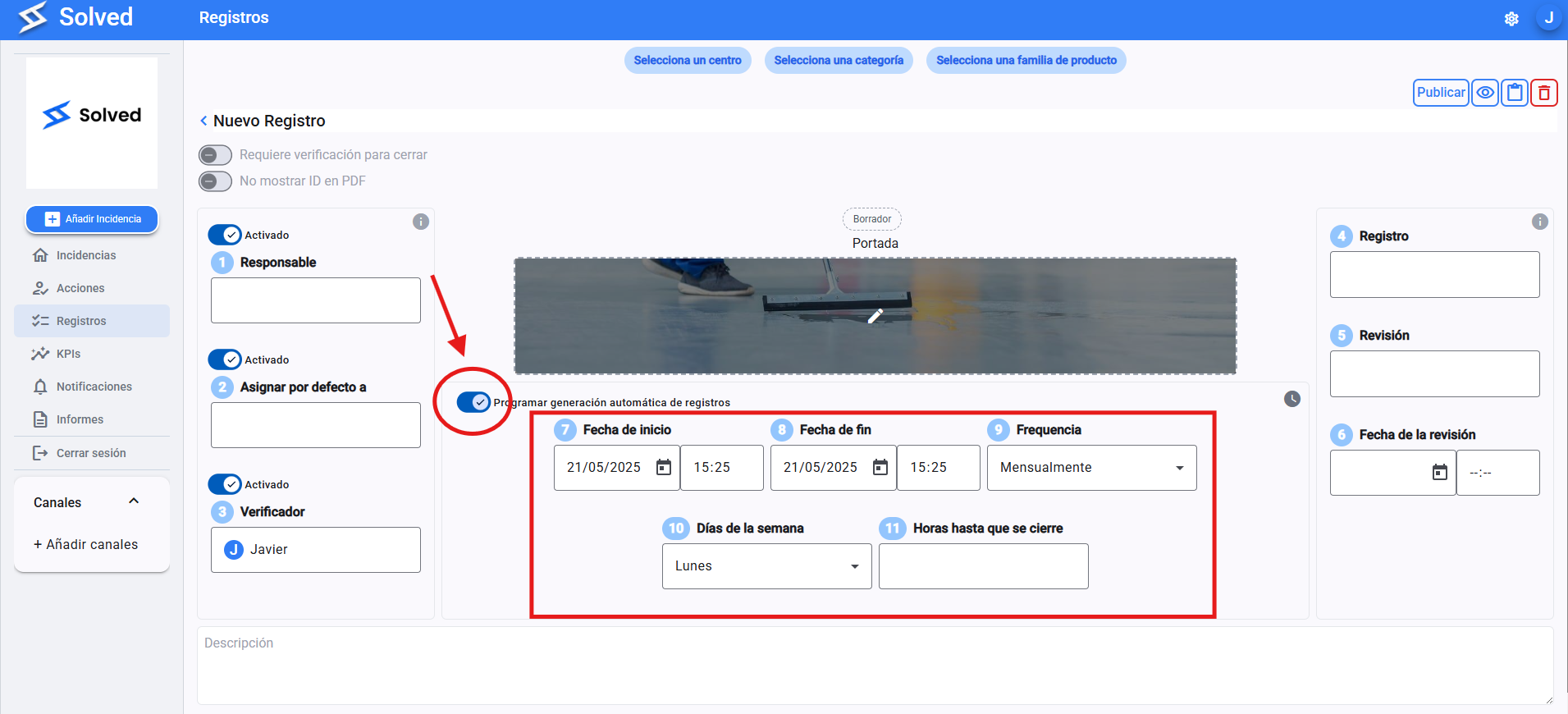
Task: Click Añadir Incidencia button
Action: tap(92, 219)
